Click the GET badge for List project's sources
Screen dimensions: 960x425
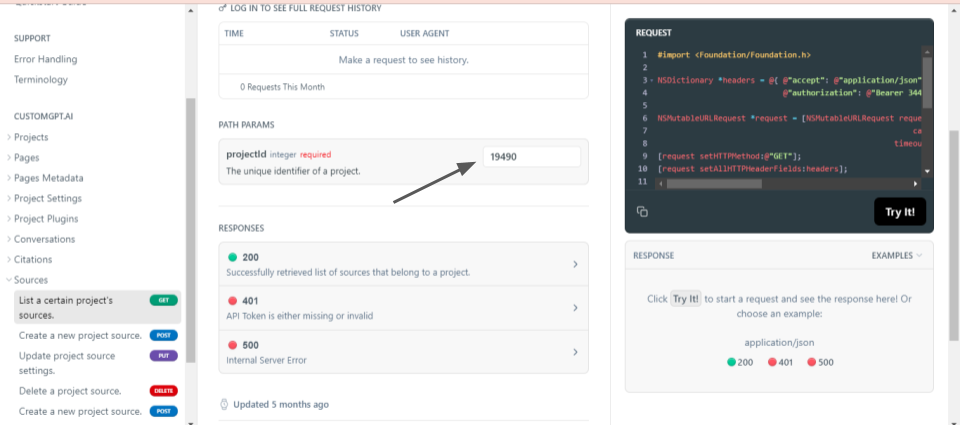click(x=163, y=300)
